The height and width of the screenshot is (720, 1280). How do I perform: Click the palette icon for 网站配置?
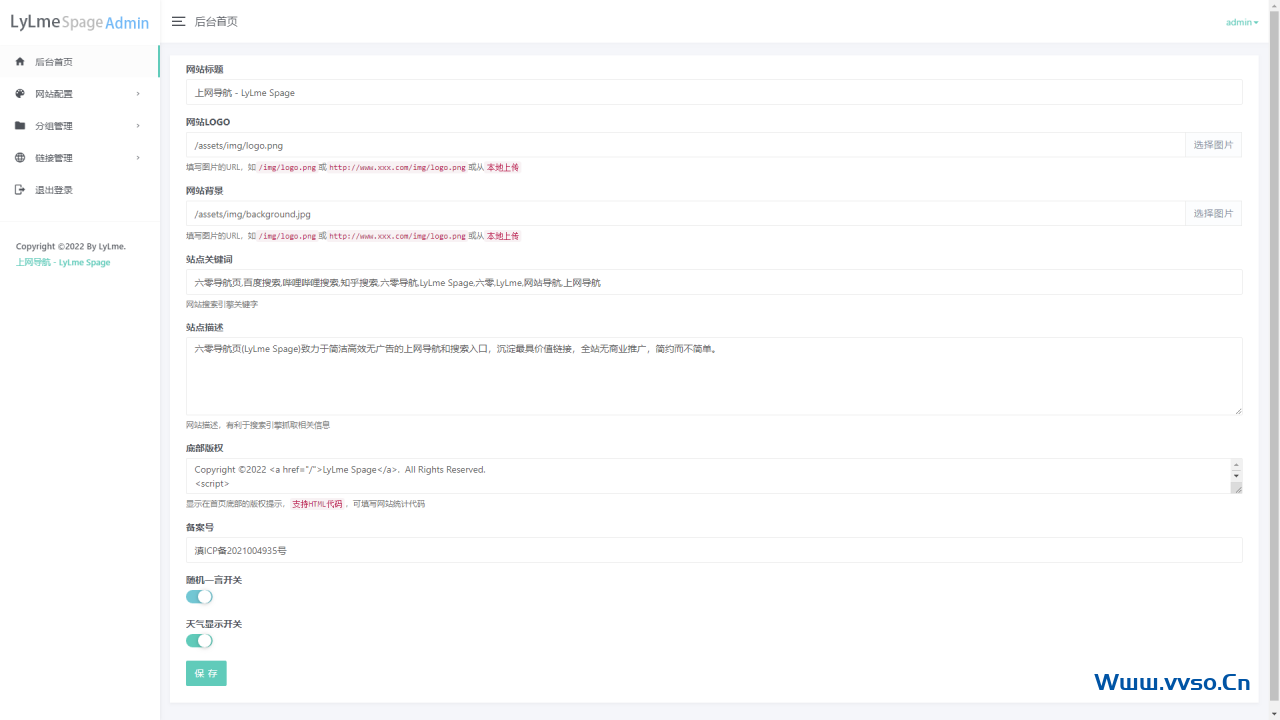coord(20,94)
